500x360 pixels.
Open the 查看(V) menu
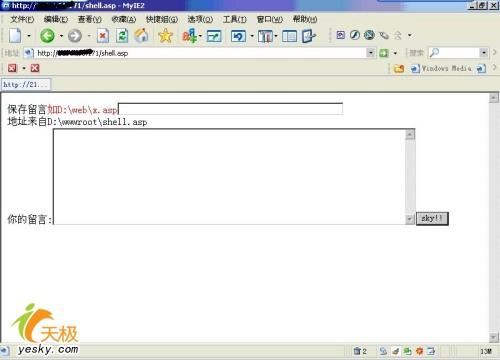pos(90,20)
